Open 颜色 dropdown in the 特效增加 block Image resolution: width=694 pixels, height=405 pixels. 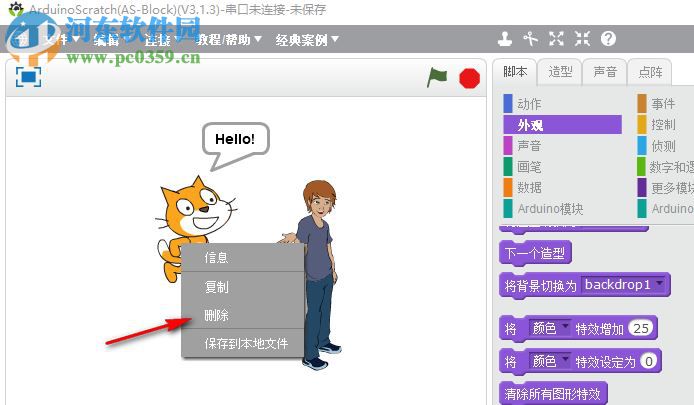(549, 328)
